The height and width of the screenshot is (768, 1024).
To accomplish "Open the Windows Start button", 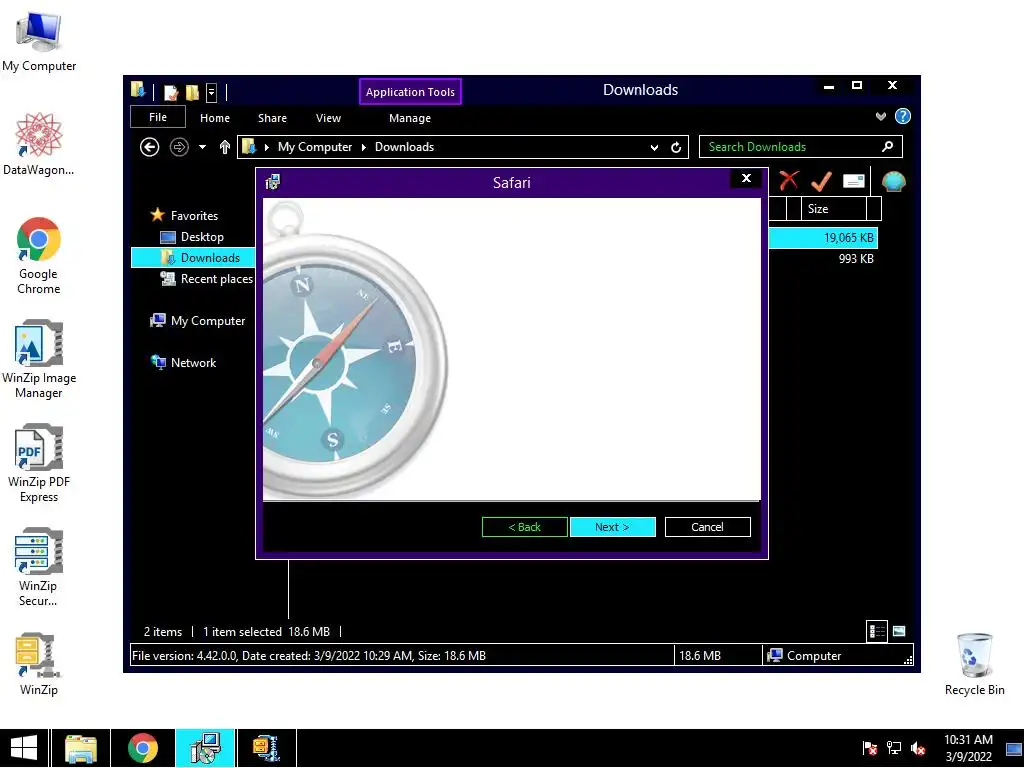I will (24, 748).
